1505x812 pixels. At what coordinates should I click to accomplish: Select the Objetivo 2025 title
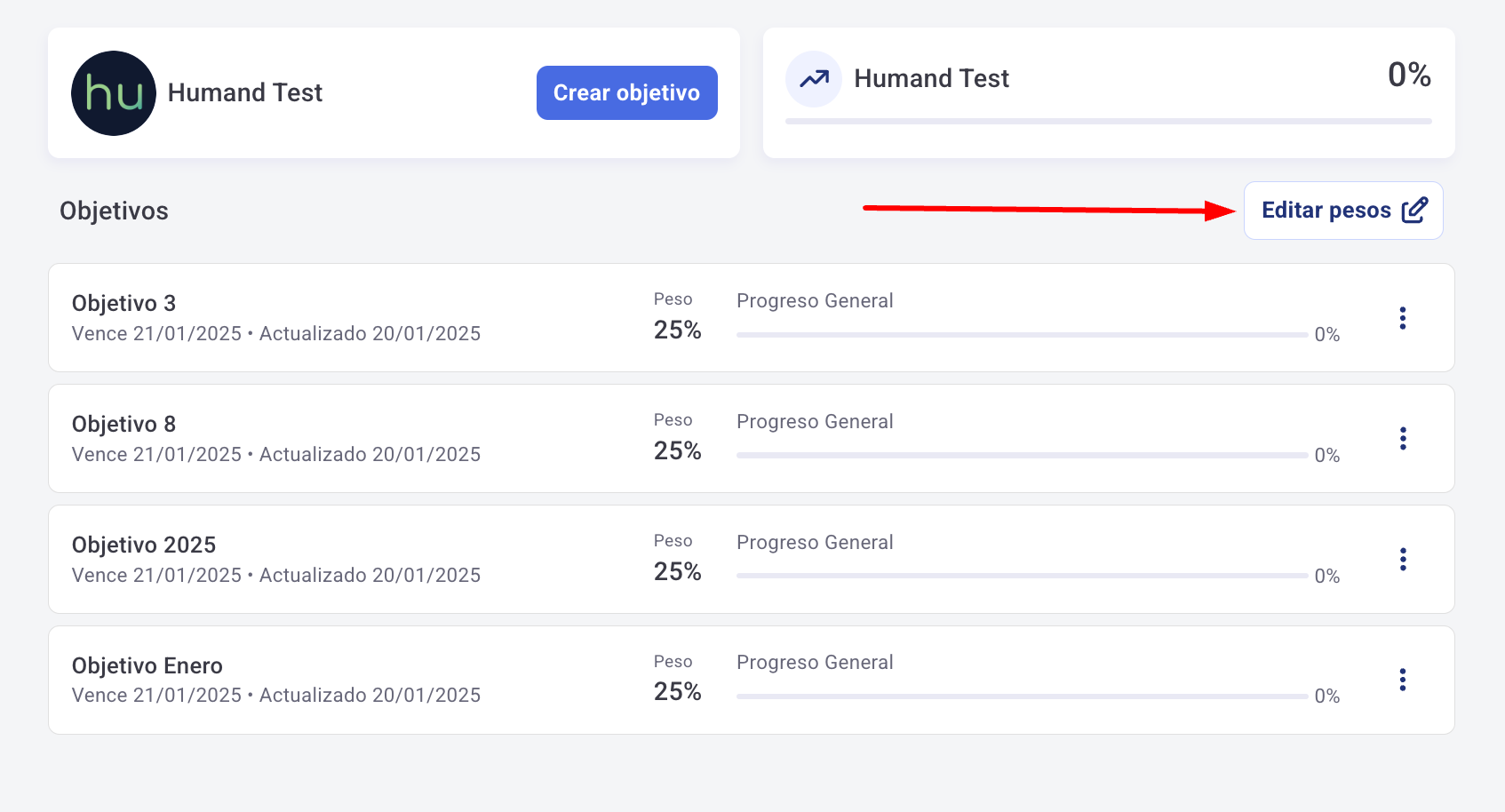coord(144,545)
